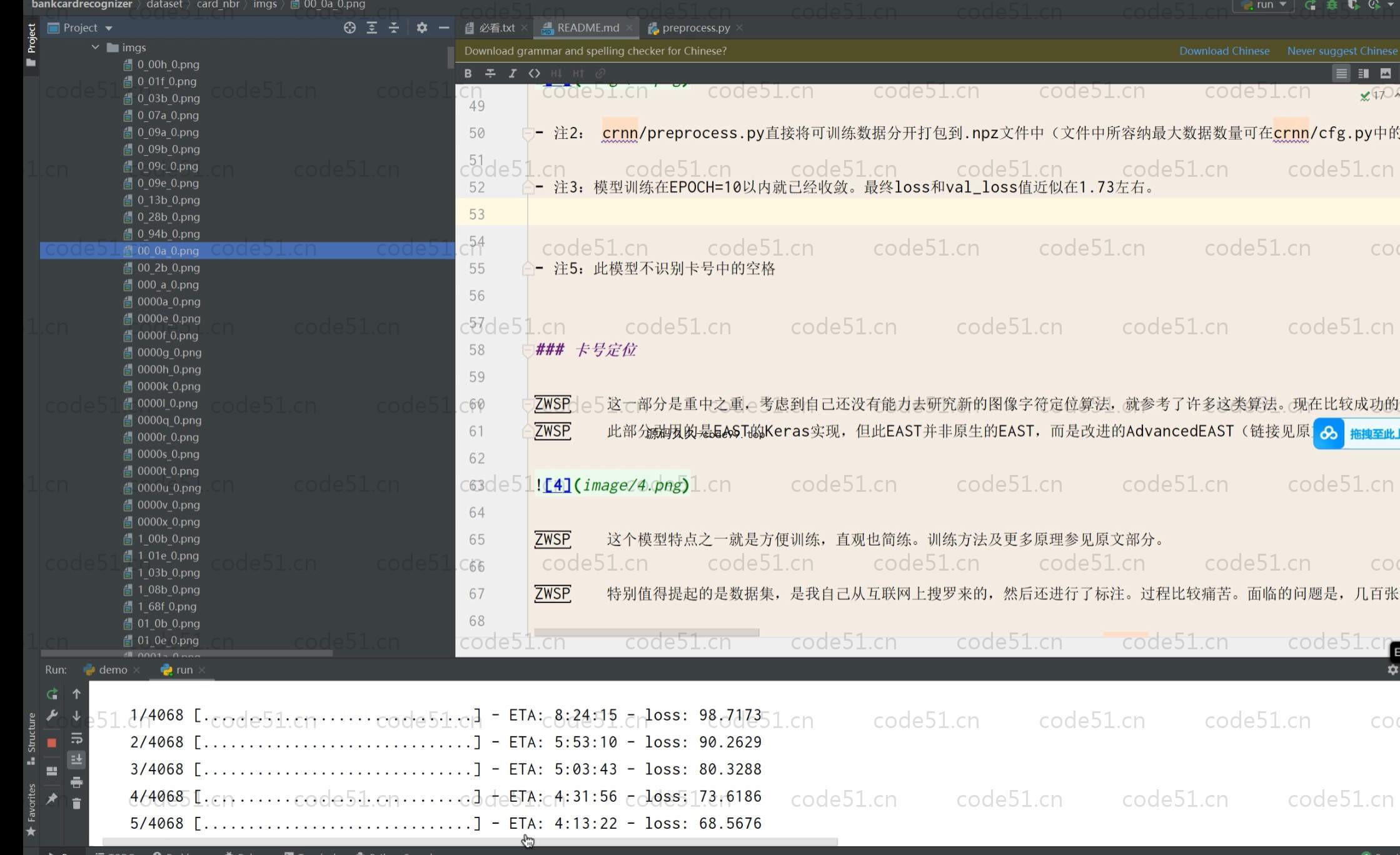The width and height of the screenshot is (1400, 855).
Task: Click the dataset breadcrumb
Action: coord(164,4)
